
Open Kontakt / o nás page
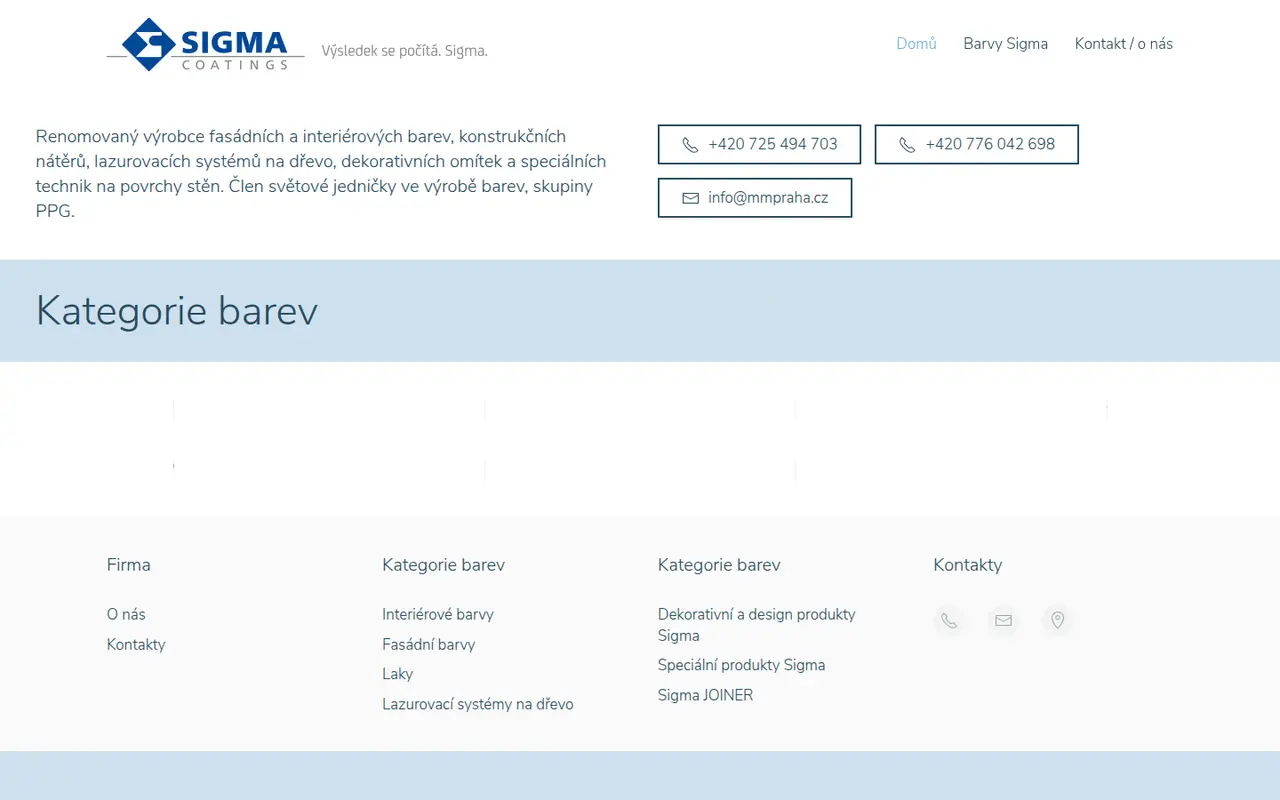[1124, 44]
